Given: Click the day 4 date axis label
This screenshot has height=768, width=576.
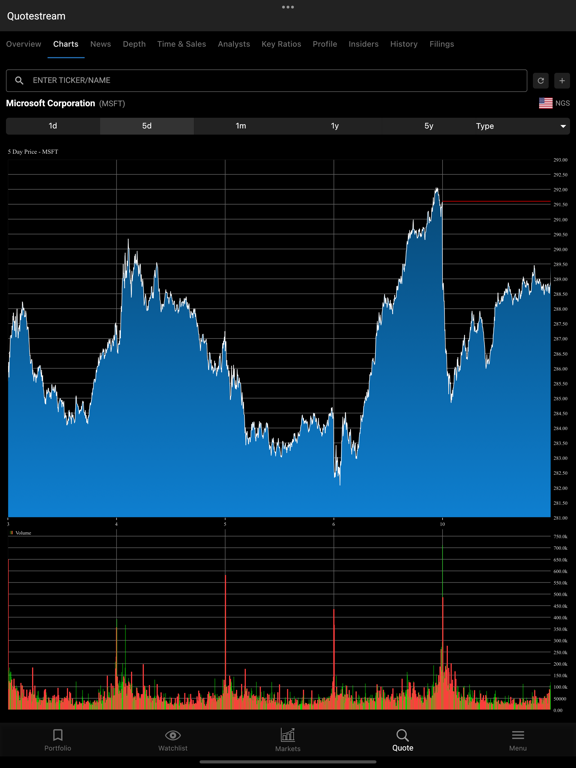Looking at the screenshot, I should click(x=117, y=524).
